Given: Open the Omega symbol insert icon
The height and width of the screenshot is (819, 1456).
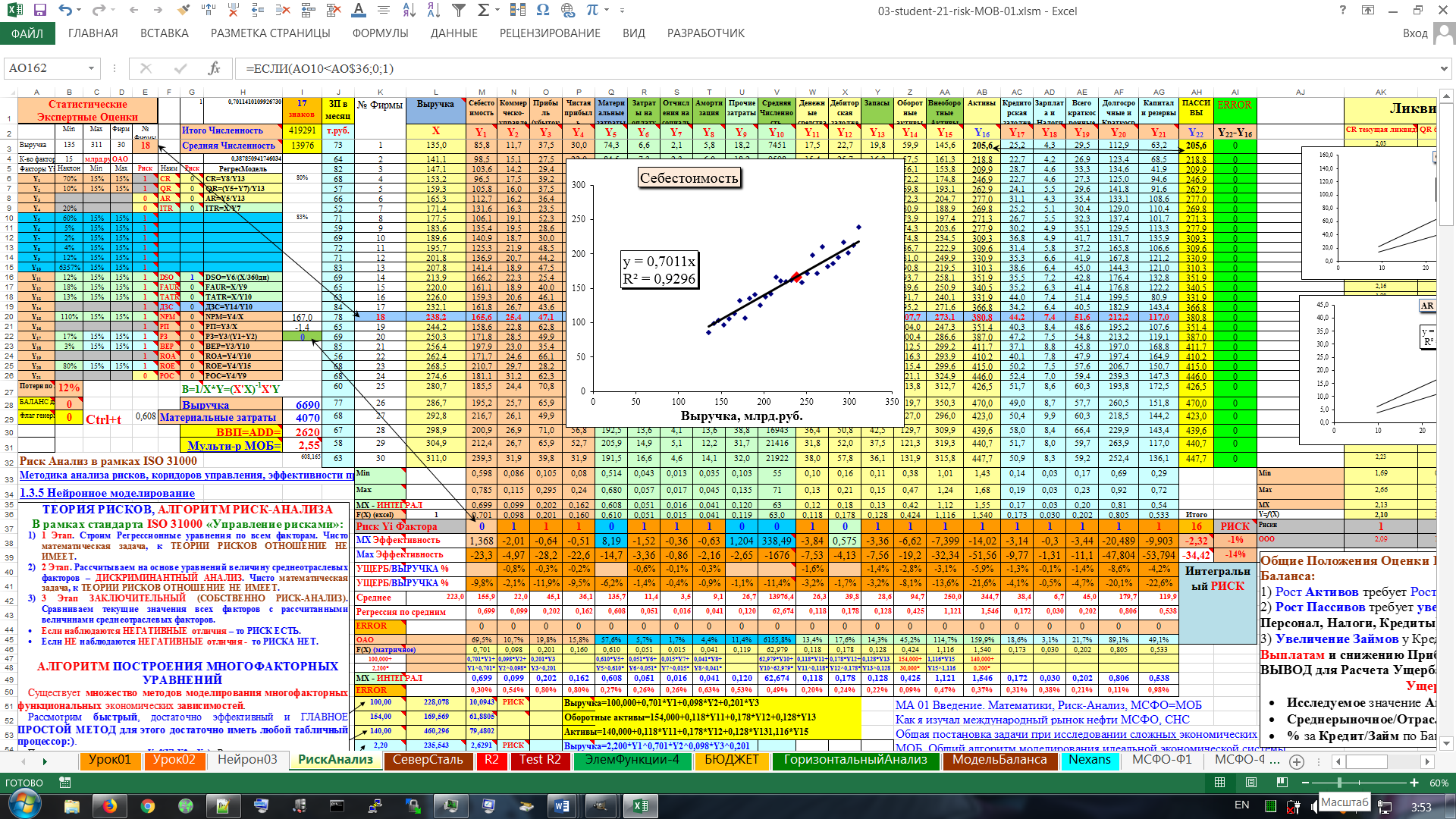Looking at the screenshot, I should [542, 11].
